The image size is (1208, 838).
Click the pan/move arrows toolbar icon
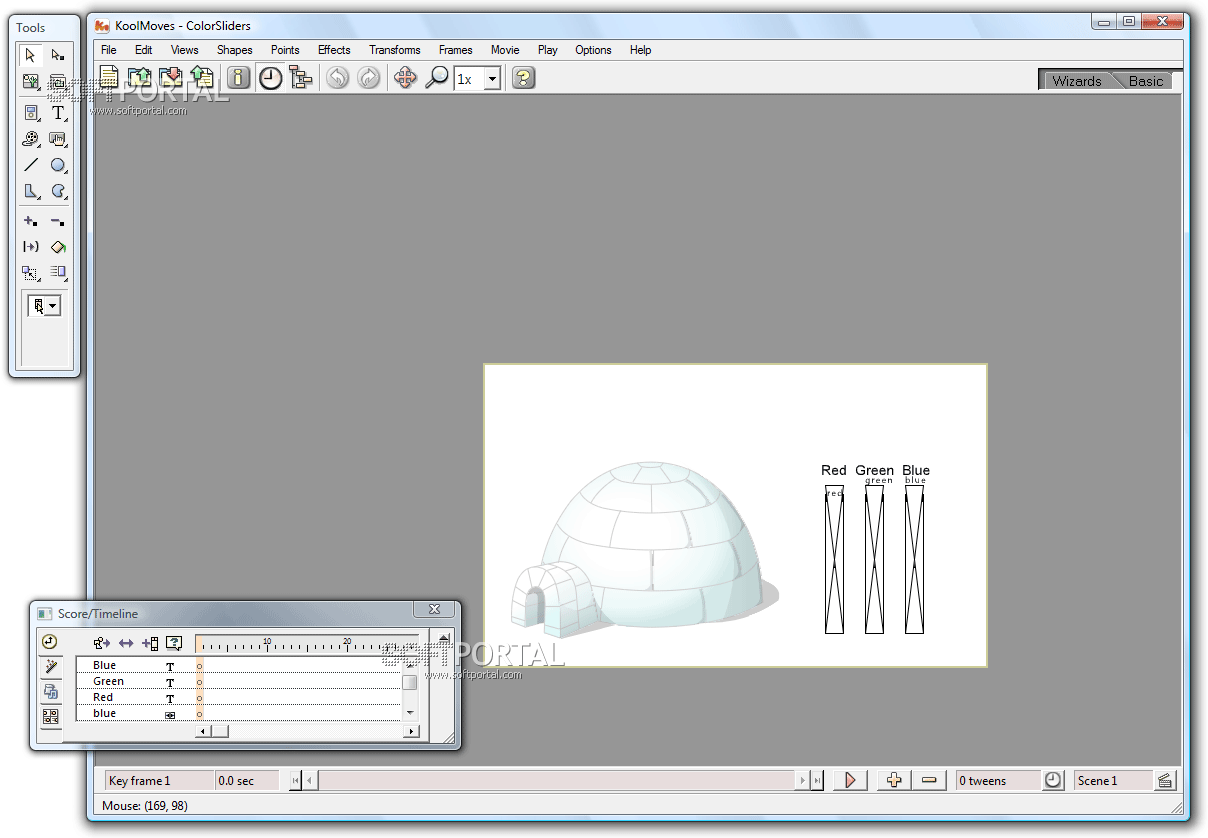pyautogui.click(x=405, y=78)
